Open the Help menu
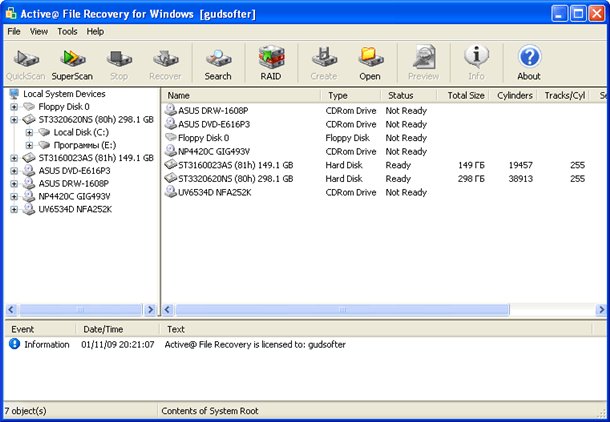 click(95, 32)
